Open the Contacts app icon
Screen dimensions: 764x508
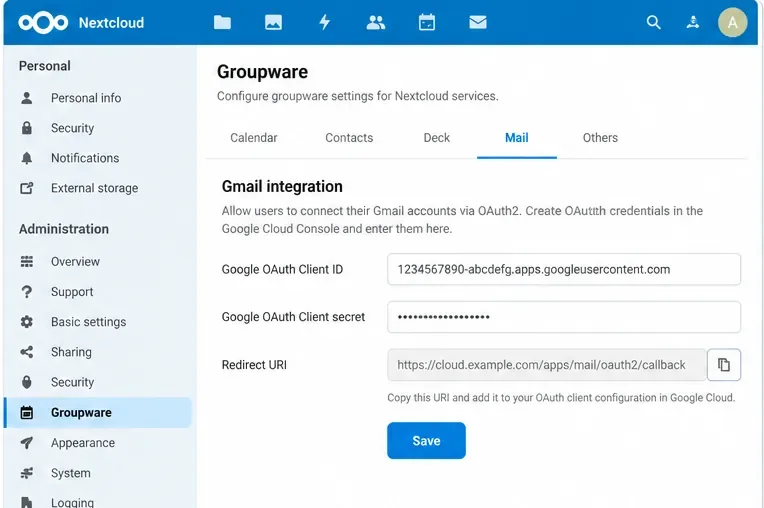(376, 22)
